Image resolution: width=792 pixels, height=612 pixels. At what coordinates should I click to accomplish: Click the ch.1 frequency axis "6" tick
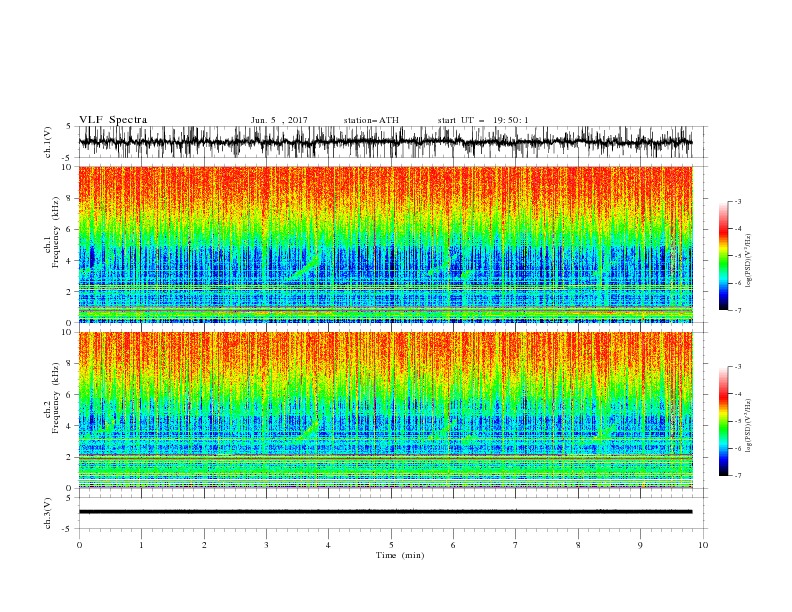tap(69, 229)
